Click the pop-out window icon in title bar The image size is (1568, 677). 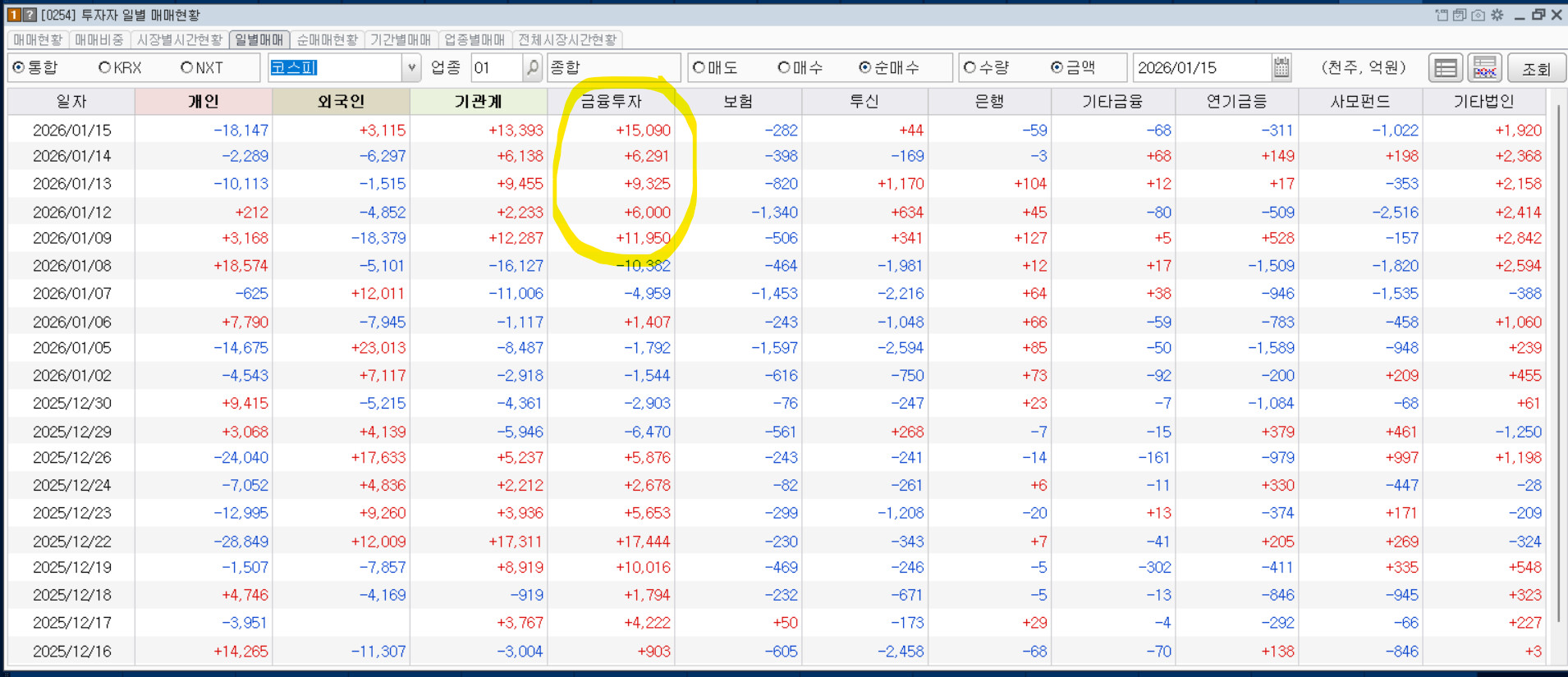coord(1442,15)
